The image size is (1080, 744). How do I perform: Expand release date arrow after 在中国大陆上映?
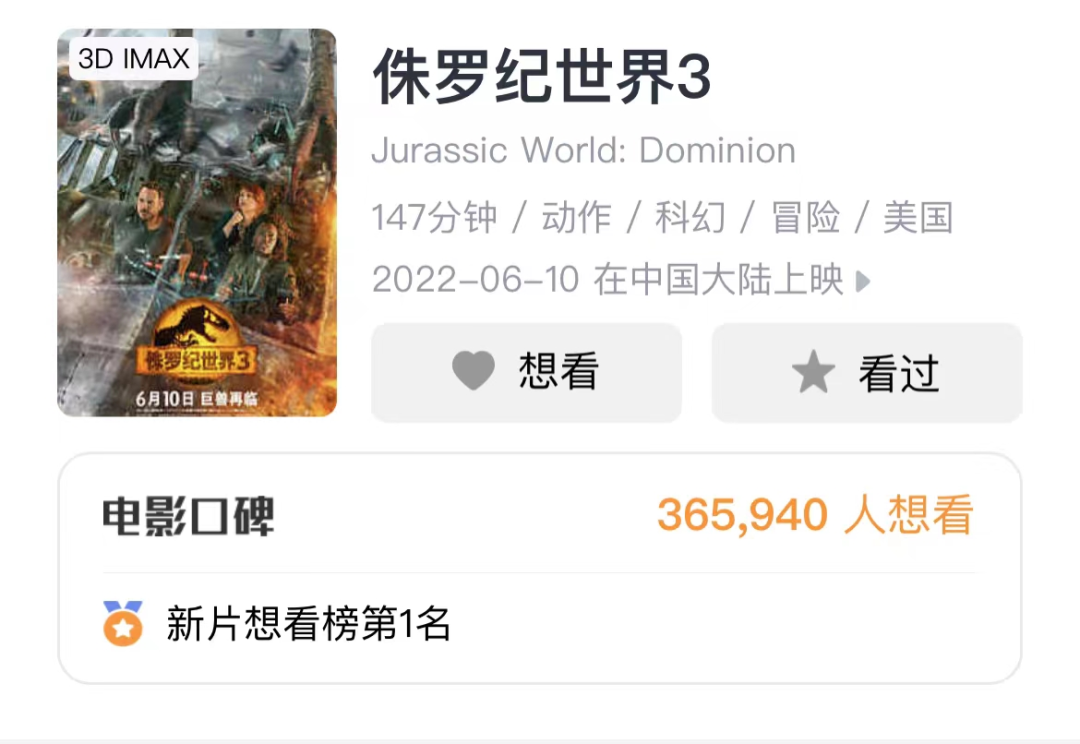pyautogui.click(x=863, y=280)
